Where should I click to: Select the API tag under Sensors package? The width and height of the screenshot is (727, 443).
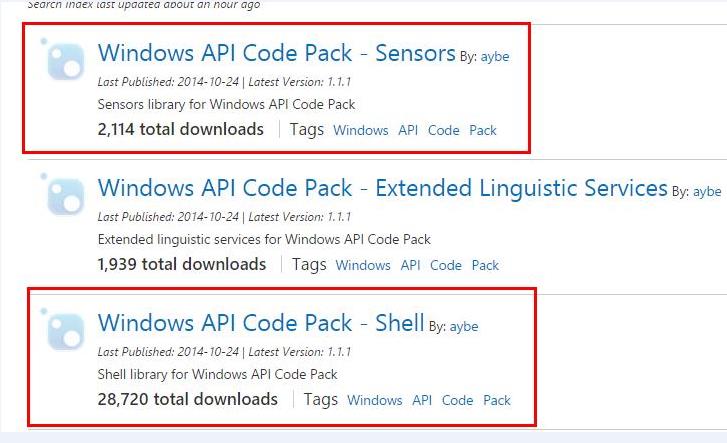pos(408,130)
